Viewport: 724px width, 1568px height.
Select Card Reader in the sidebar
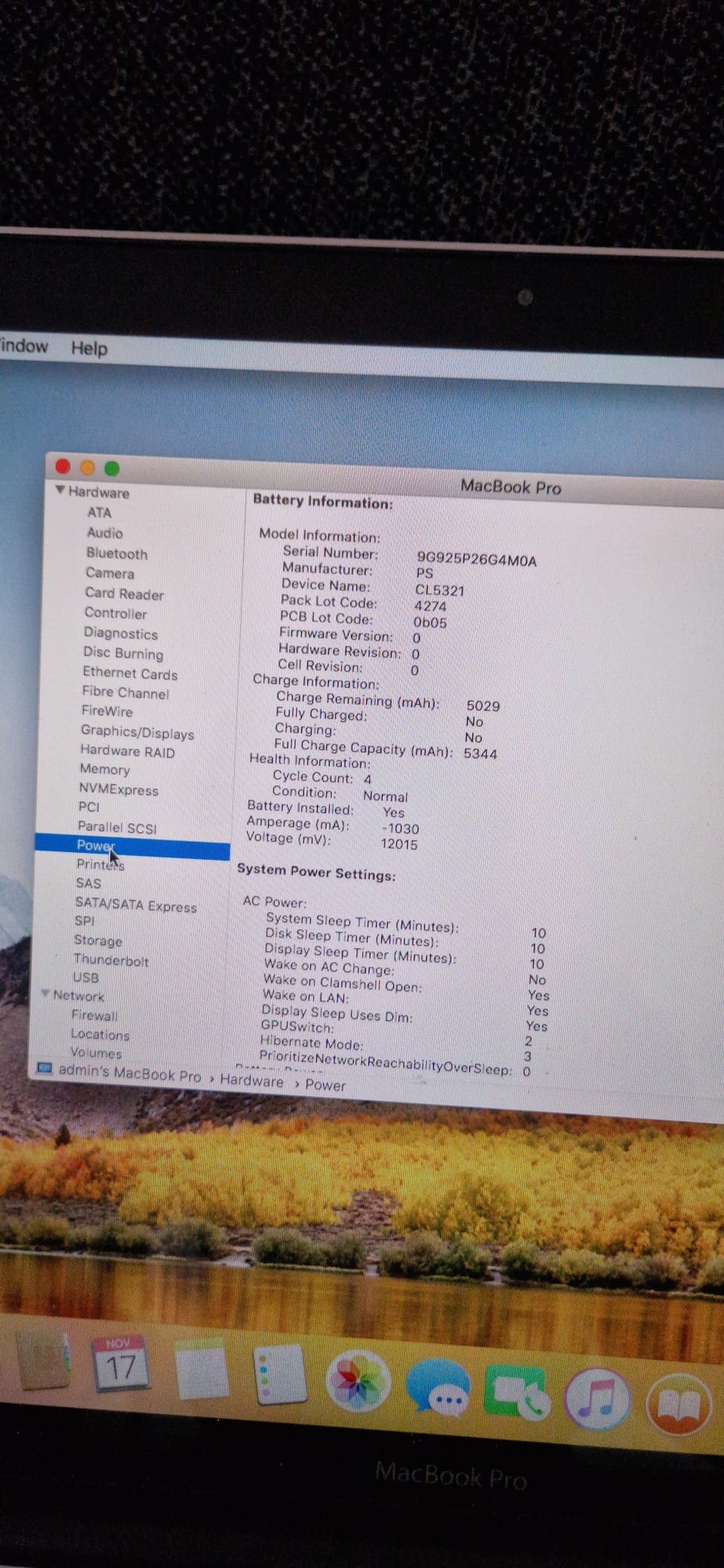coord(124,594)
